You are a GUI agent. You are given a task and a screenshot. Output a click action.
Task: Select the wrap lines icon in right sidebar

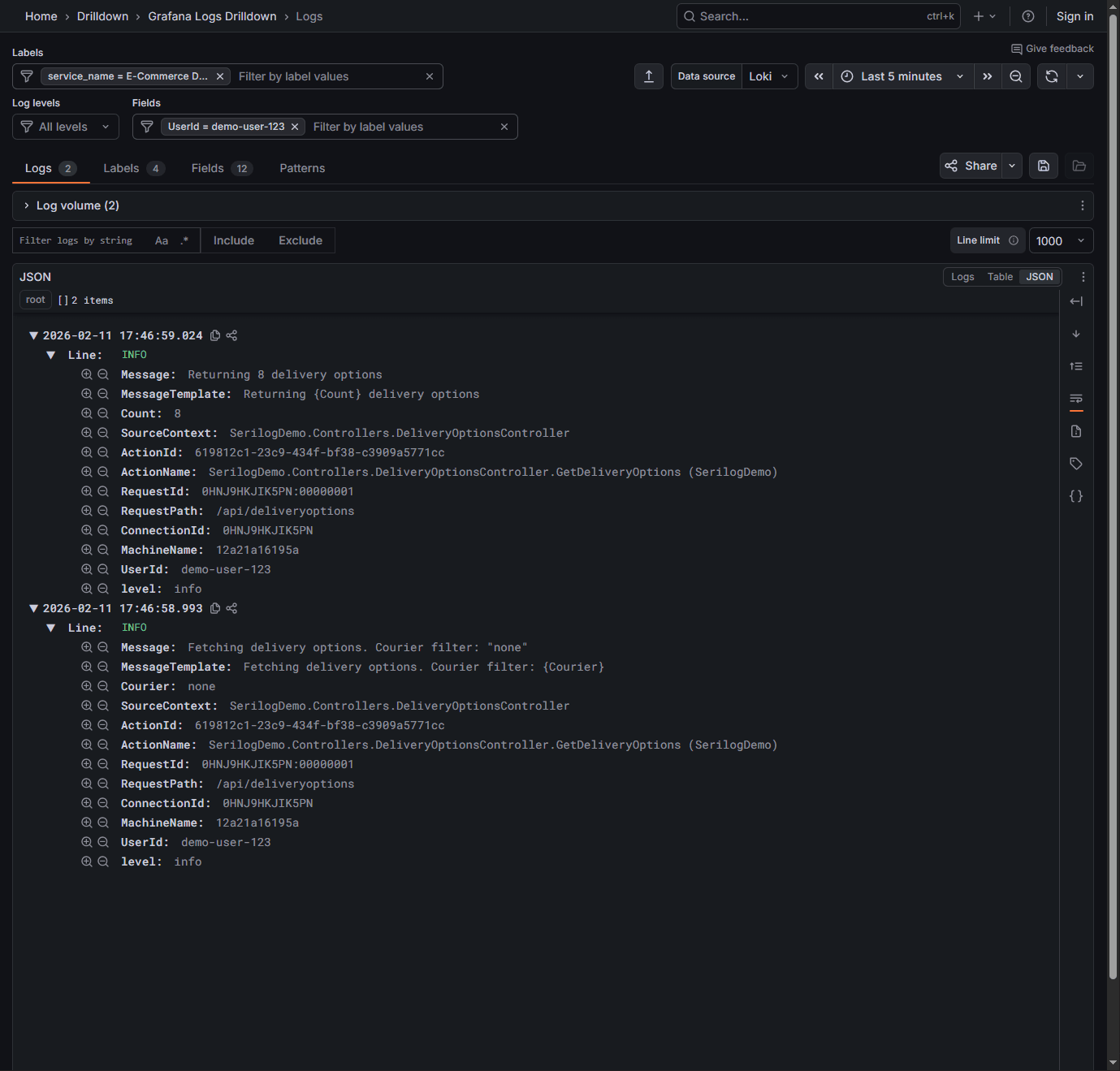point(1076,399)
